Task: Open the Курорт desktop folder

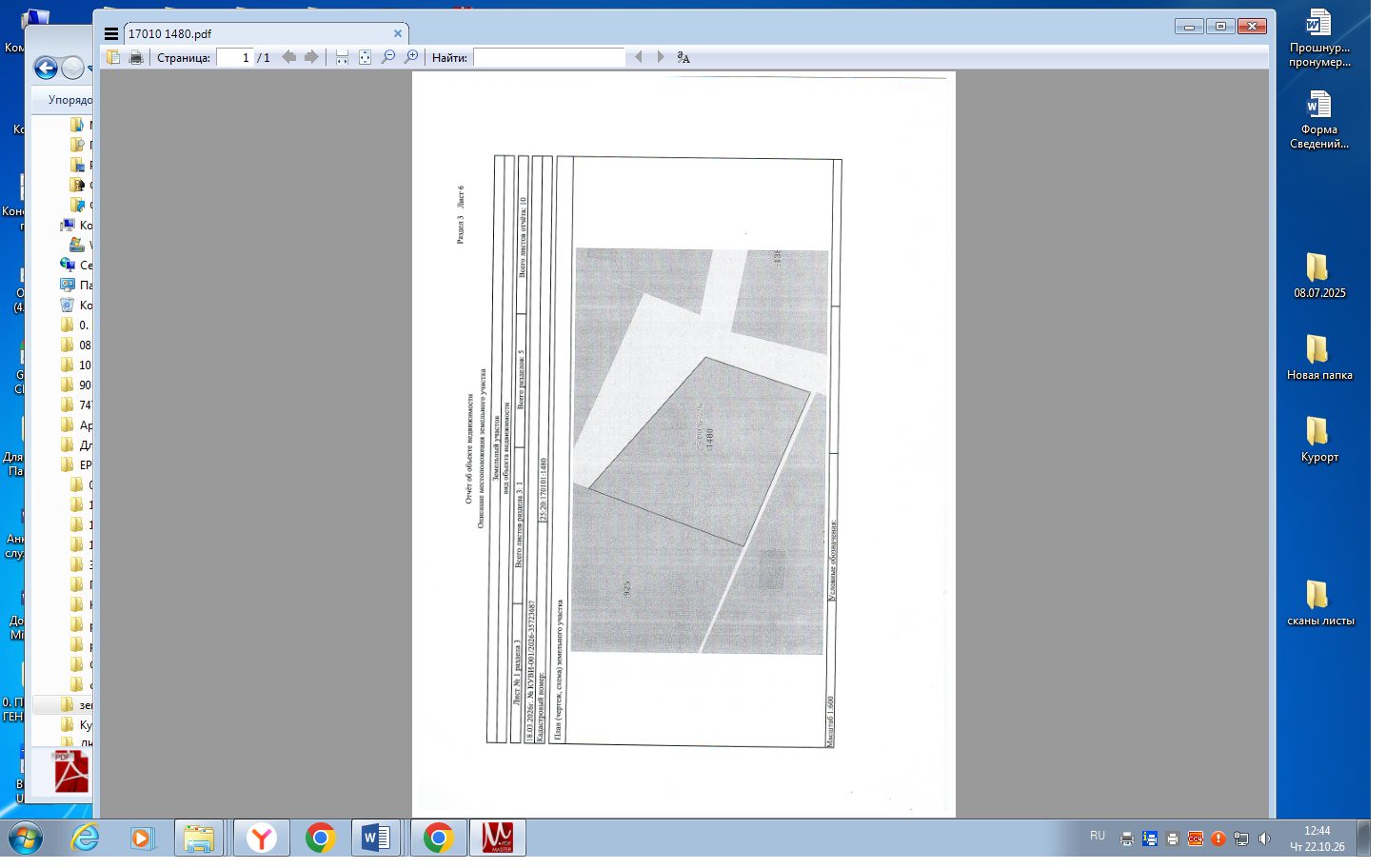Action: coord(1318,439)
